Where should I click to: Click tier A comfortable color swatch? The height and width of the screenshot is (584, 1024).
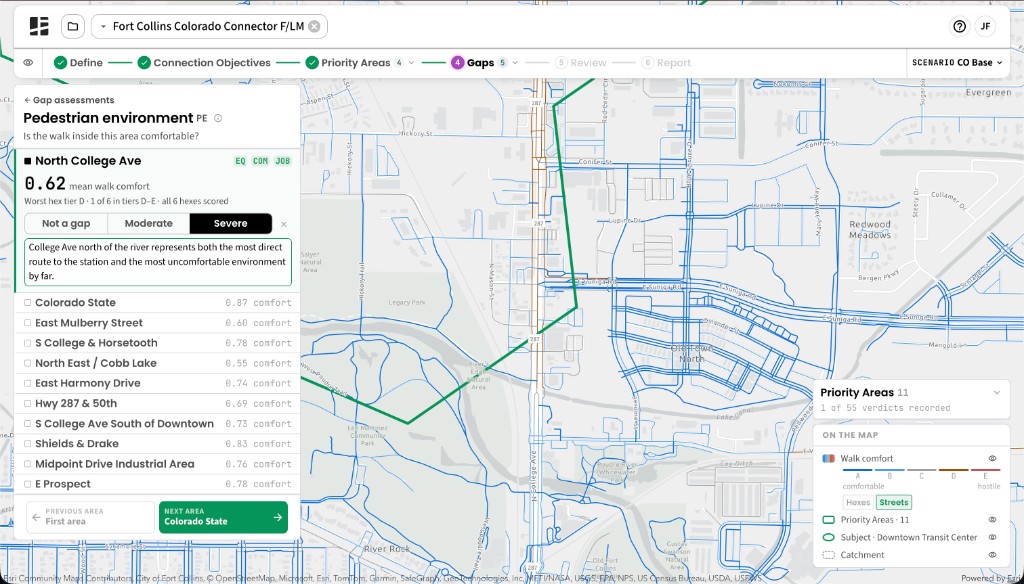pos(857,470)
